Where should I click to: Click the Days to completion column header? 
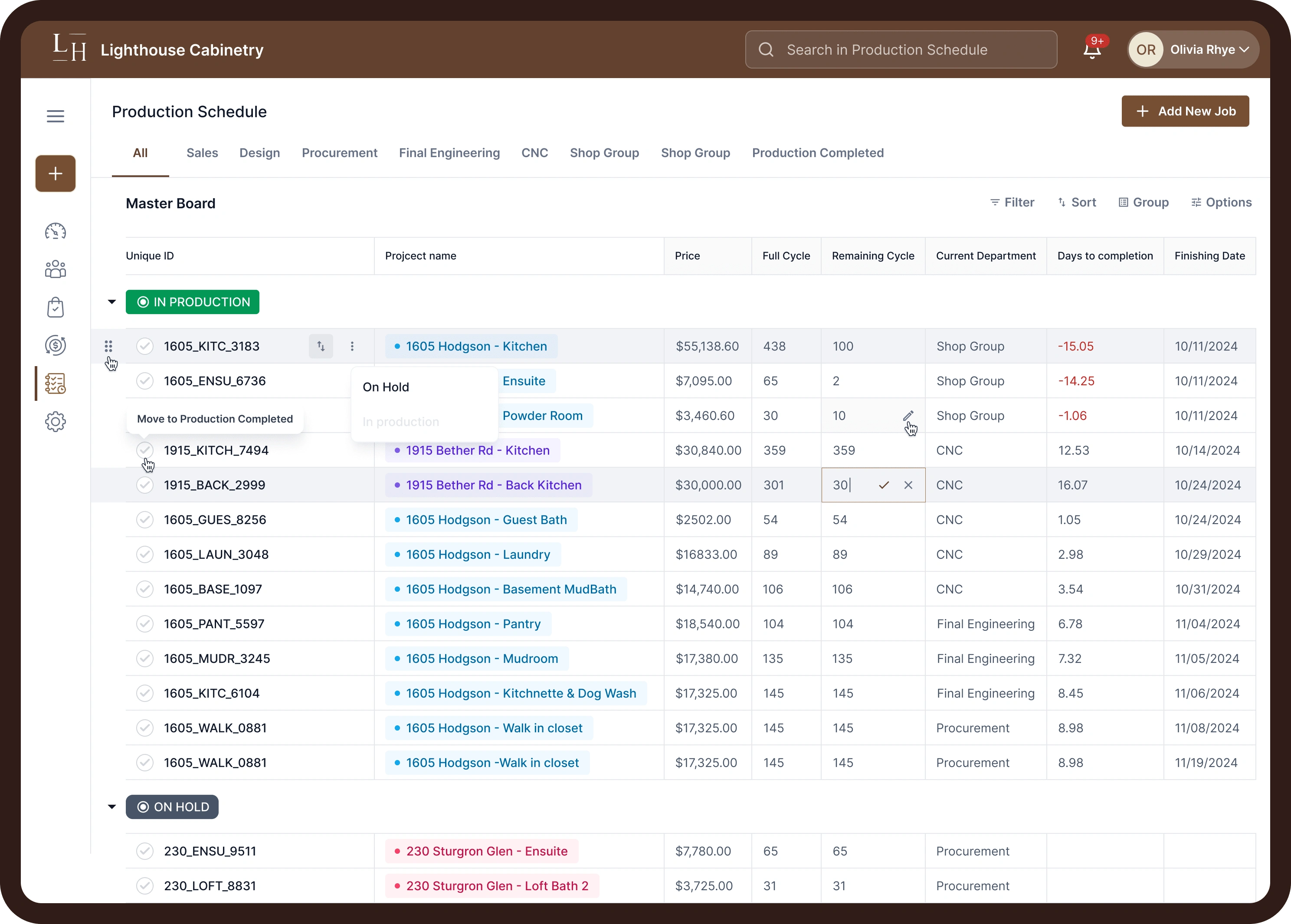point(1105,256)
